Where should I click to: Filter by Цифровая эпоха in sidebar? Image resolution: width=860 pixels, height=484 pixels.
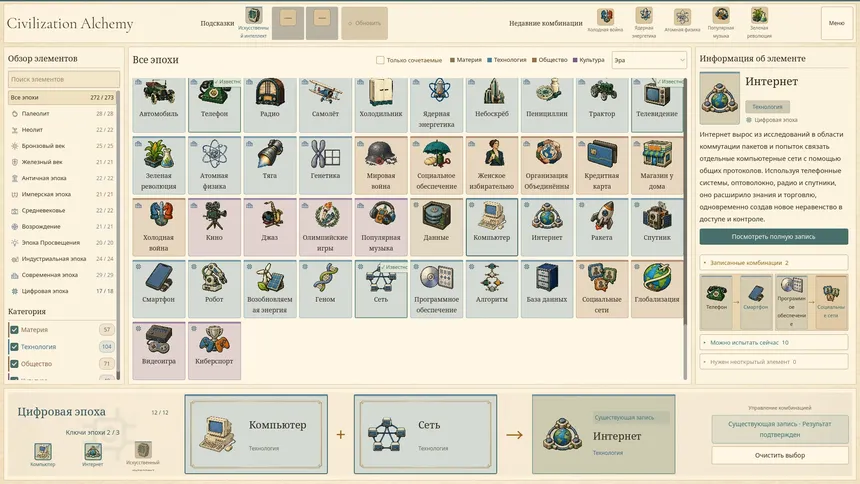click(62, 291)
